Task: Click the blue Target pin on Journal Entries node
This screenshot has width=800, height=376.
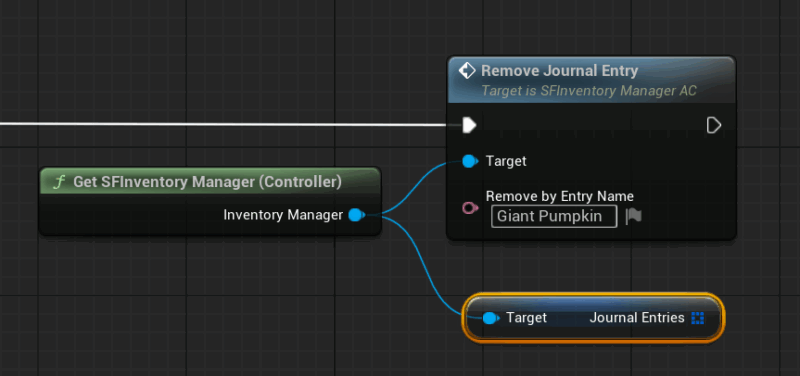Action: point(491,318)
